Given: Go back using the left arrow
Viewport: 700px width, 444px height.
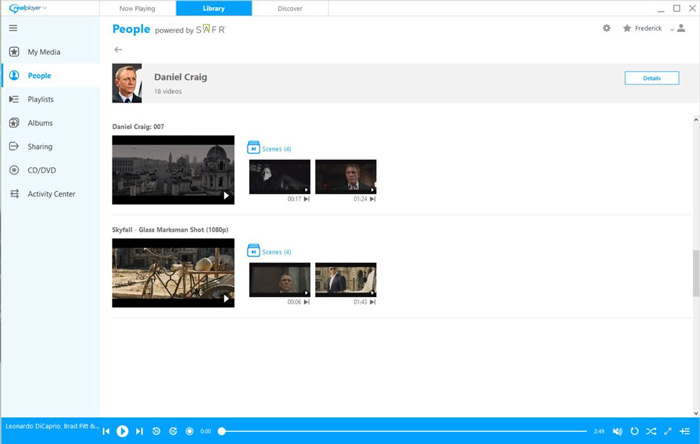Looking at the screenshot, I should coord(118,49).
